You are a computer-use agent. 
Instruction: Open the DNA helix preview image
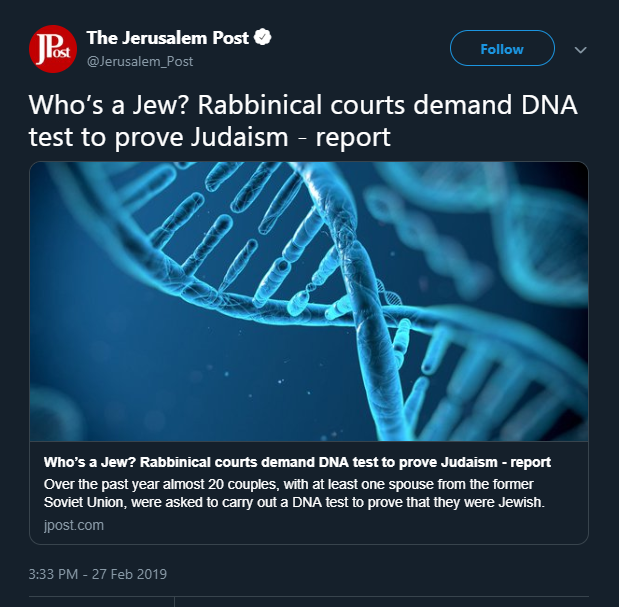(x=308, y=301)
